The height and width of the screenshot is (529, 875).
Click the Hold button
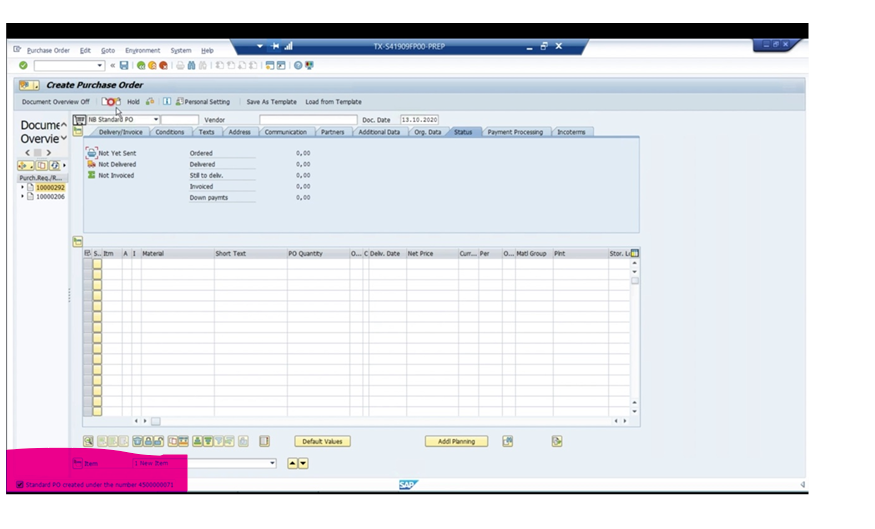tap(133, 102)
